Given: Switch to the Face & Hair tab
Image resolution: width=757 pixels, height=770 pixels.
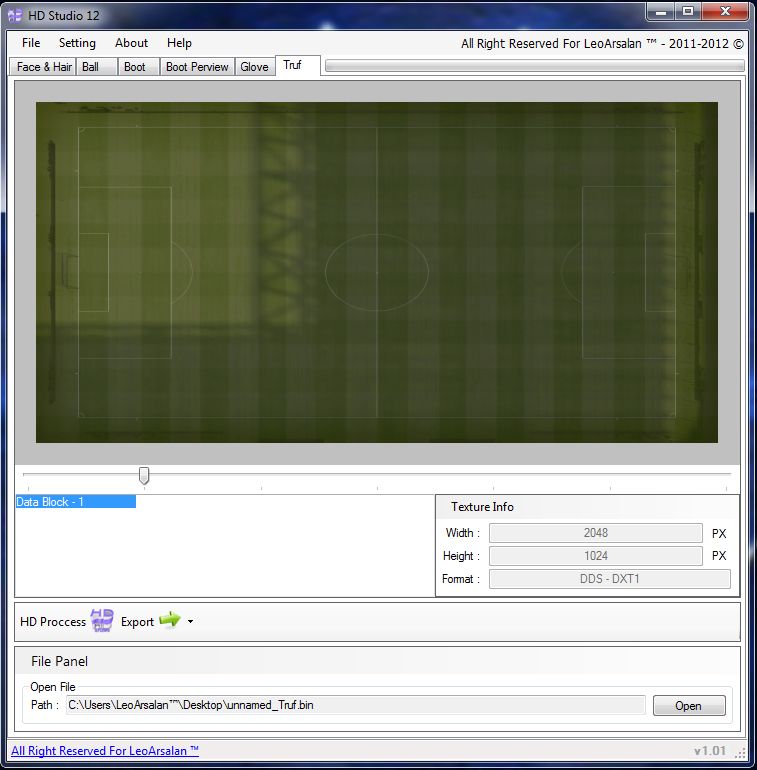Looking at the screenshot, I should 44,67.
